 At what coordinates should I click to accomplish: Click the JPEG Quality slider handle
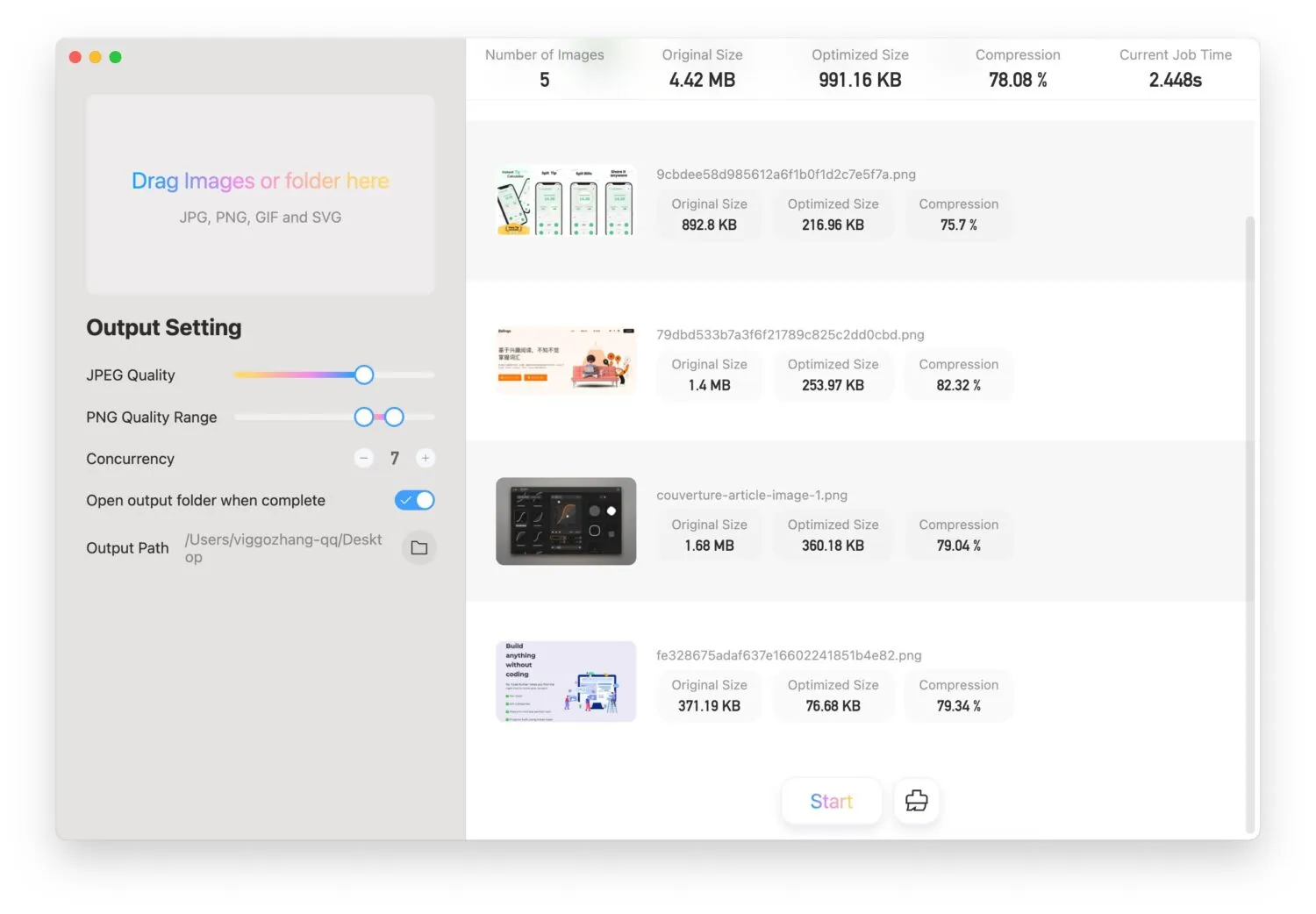click(x=364, y=375)
